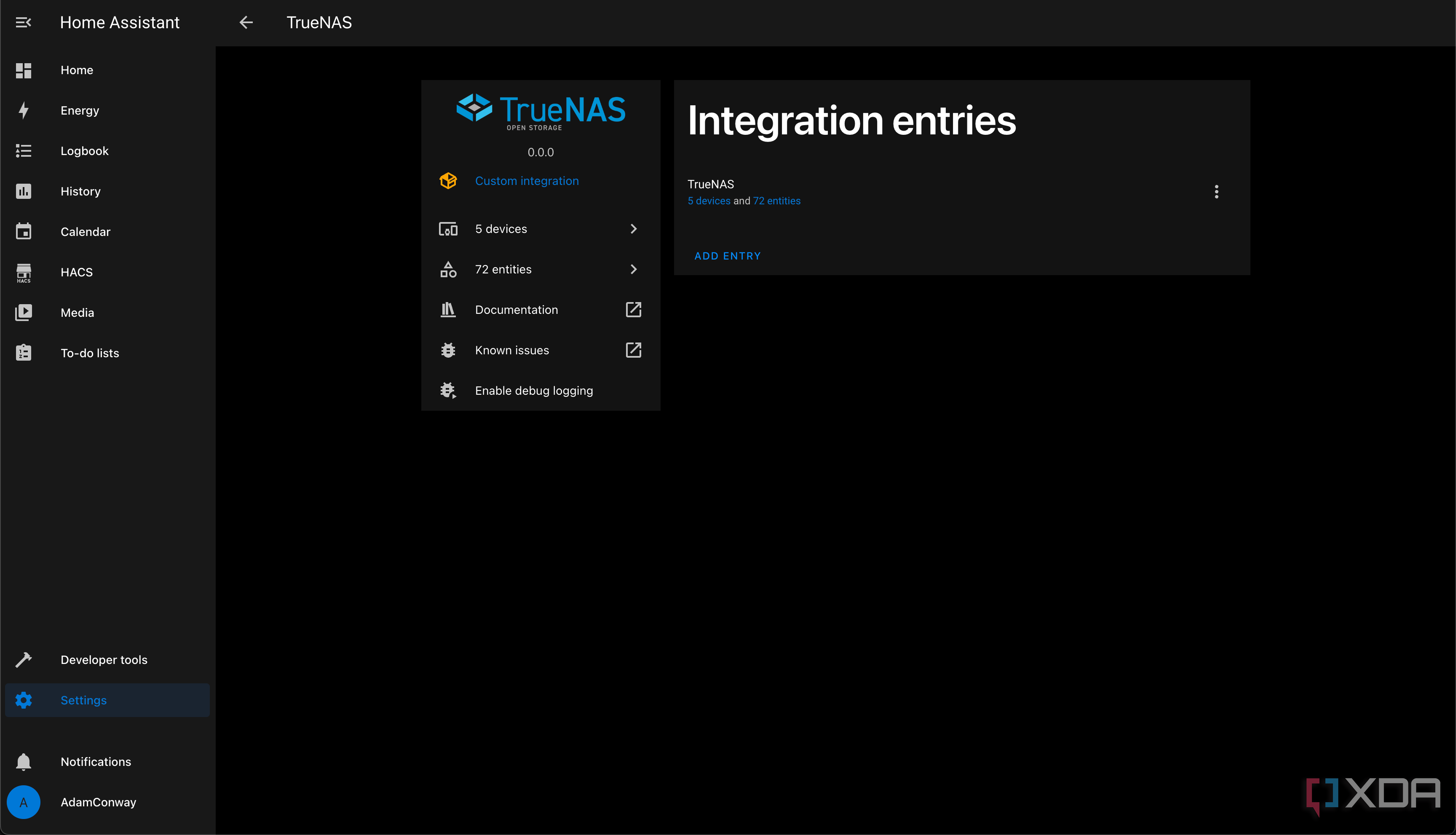Follow the 5 devices link in entry

tap(709, 201)
